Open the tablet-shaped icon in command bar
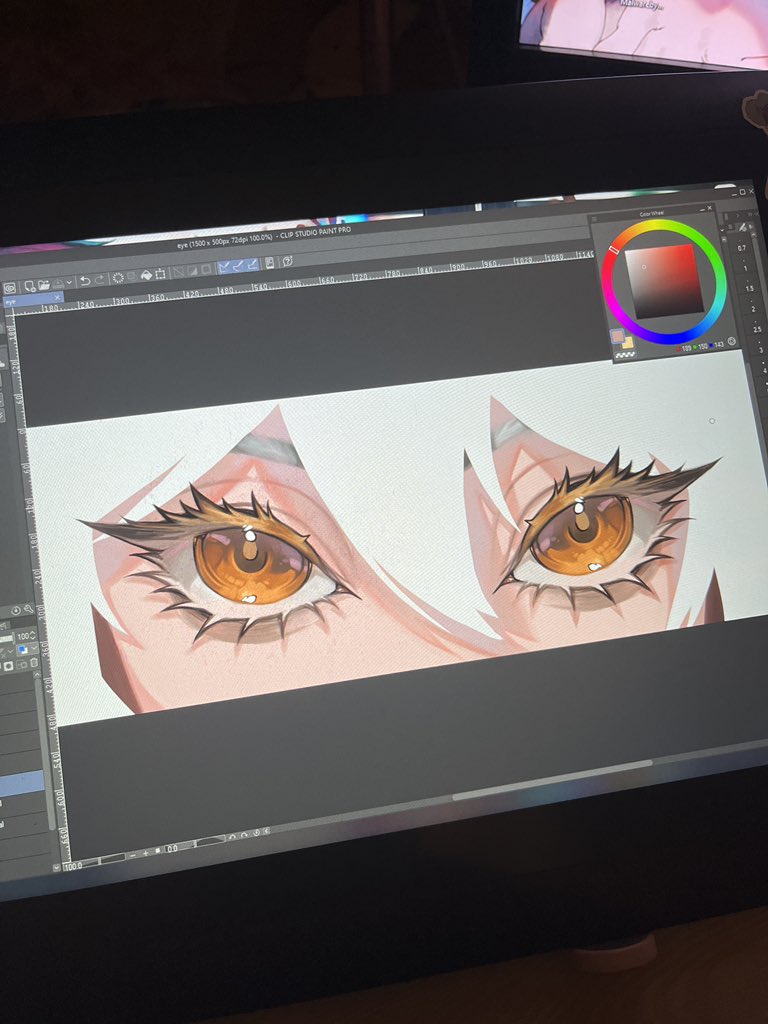768x1024 pixels. pyautogui.click(x=269, y=263)
